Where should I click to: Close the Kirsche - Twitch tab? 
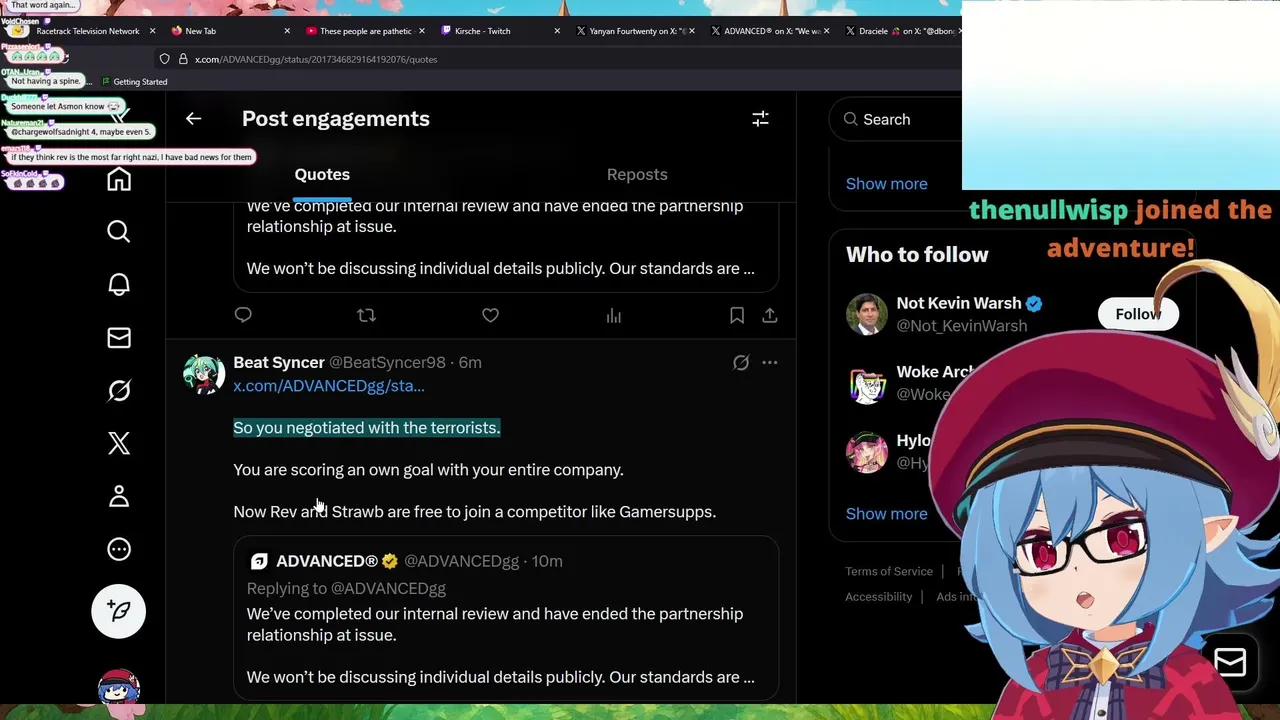click(x=557, y=31)
